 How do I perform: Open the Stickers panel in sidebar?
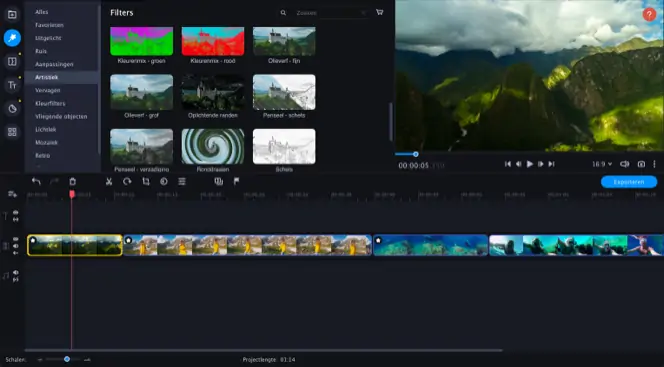(12, 109)
